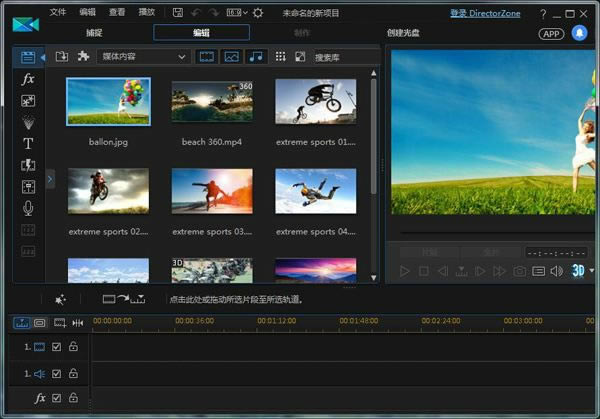The width and height of the screenshot is (600, 419).
Task: Expand the collapsed side panel arrow
Action: pyautogui.click(x=50, y=179)
